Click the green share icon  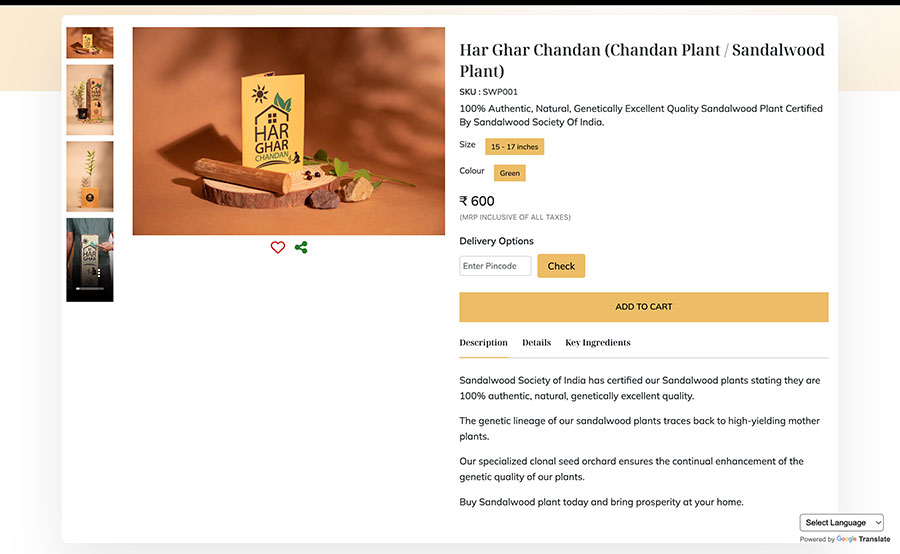pos(301,247)
